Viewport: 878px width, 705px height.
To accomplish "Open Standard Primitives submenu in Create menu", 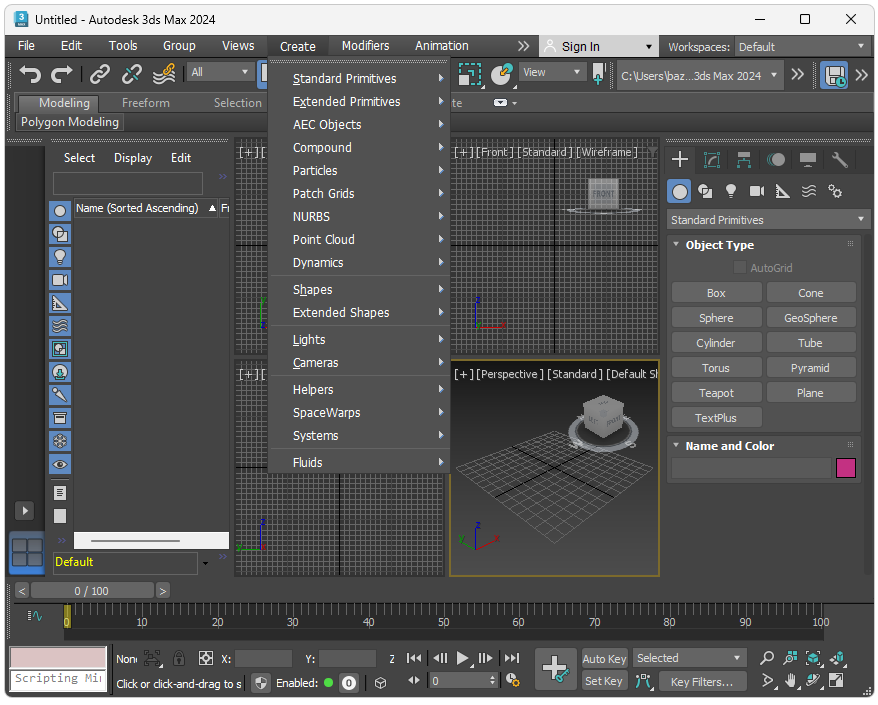I will 360,78.
